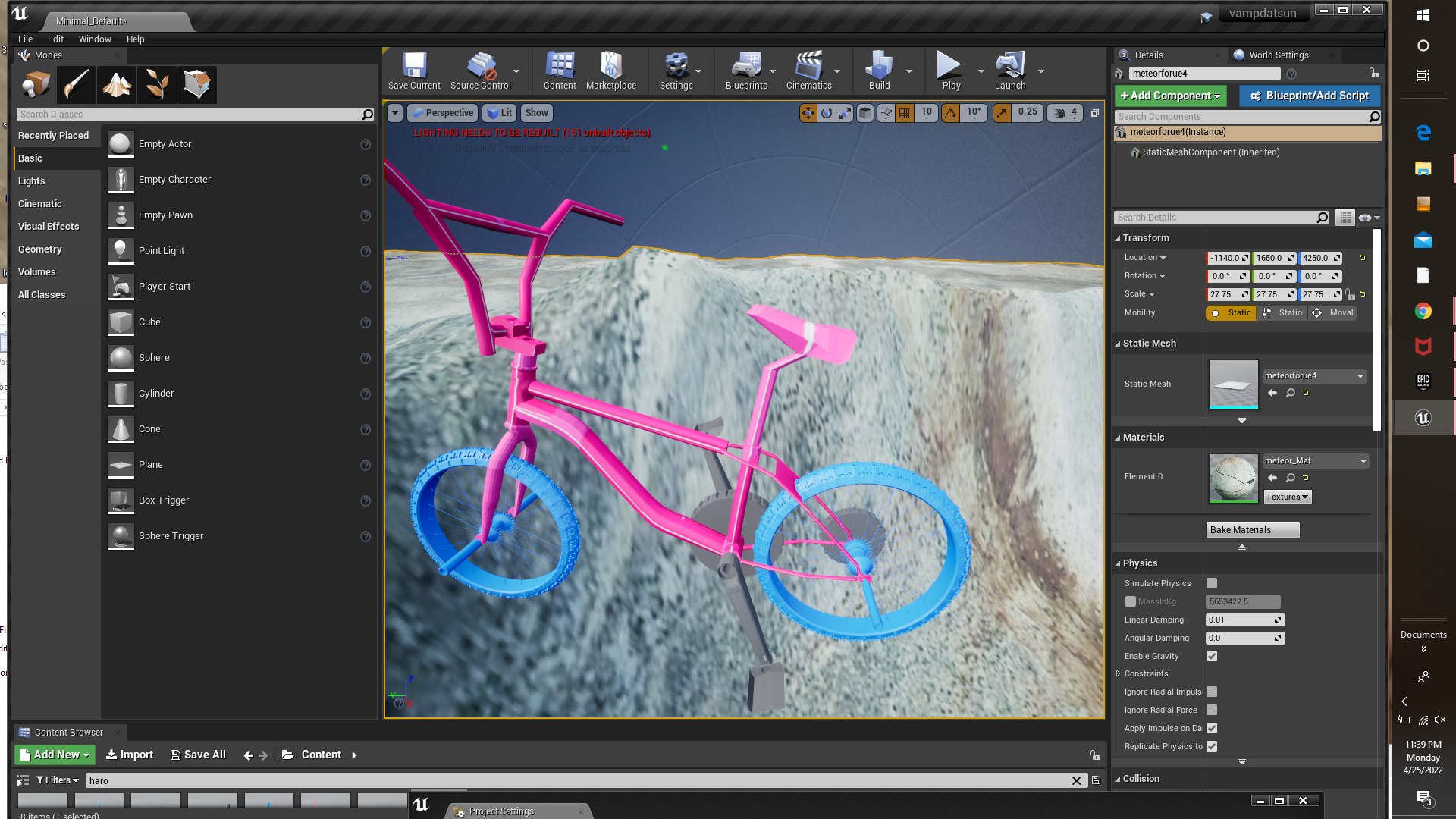This screenshot has height=819, width=1456.
Task: Click the Play button in the toolbar
Action: [951, 71]
